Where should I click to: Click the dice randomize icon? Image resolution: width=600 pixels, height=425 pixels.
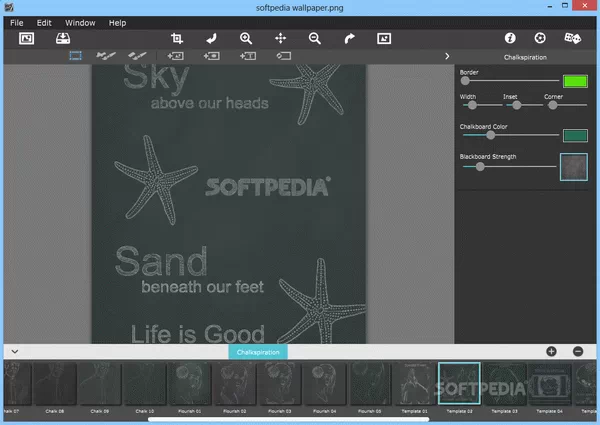pyautogui.click(x=572, y=38)
